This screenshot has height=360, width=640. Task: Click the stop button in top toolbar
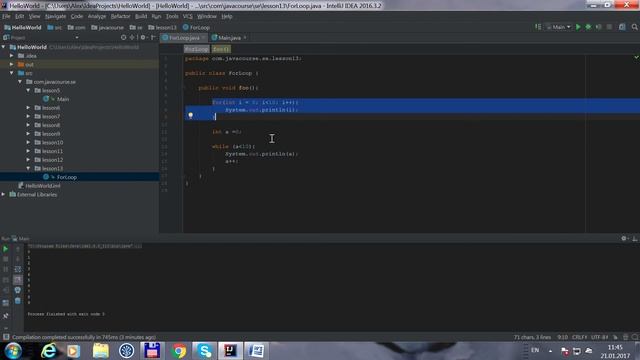[609, 27]
